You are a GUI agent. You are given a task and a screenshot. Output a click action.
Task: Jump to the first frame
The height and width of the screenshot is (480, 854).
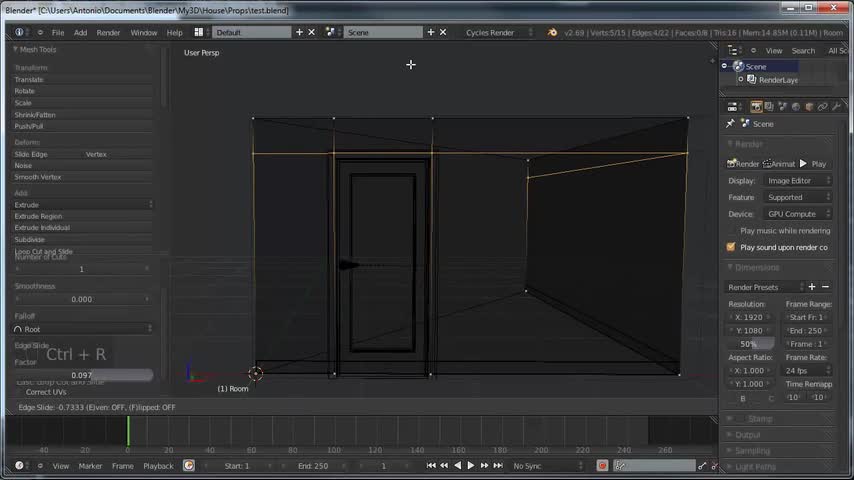pos(431,466)
